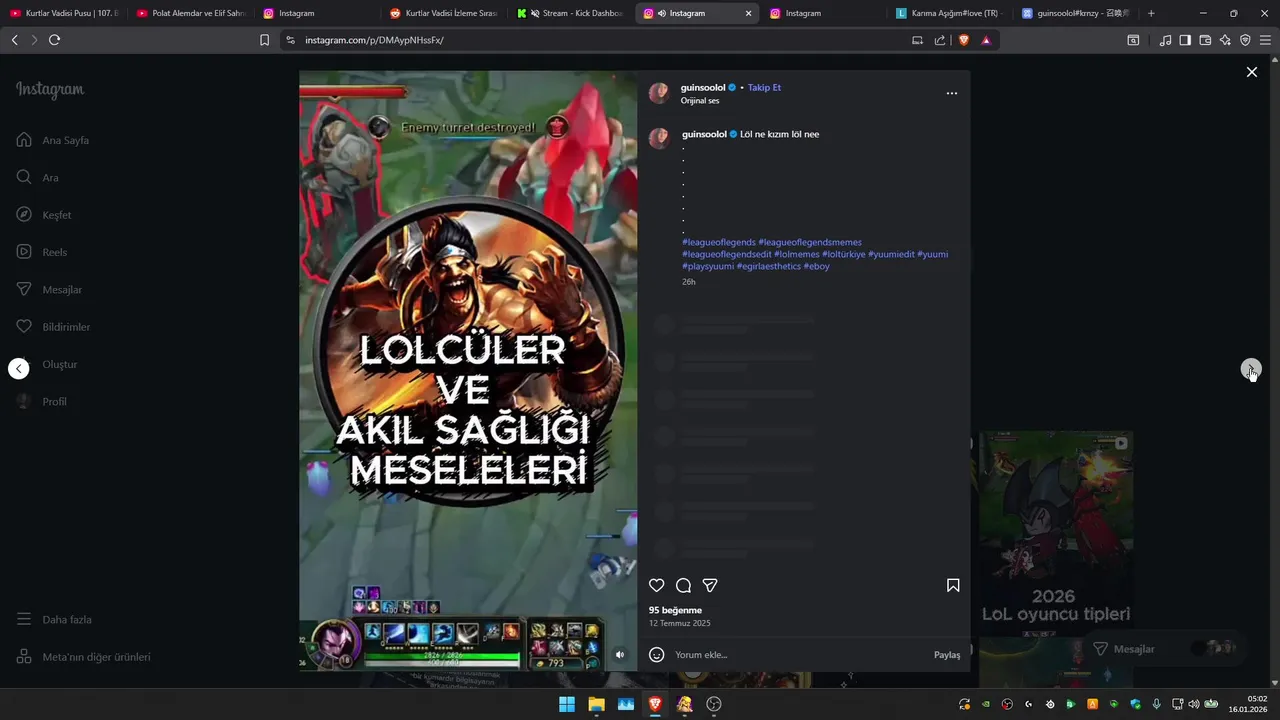This screenshot has height=720, width=1280.
Task: Mute the reel audio with the speaker icon
Action: click(620, 655)
